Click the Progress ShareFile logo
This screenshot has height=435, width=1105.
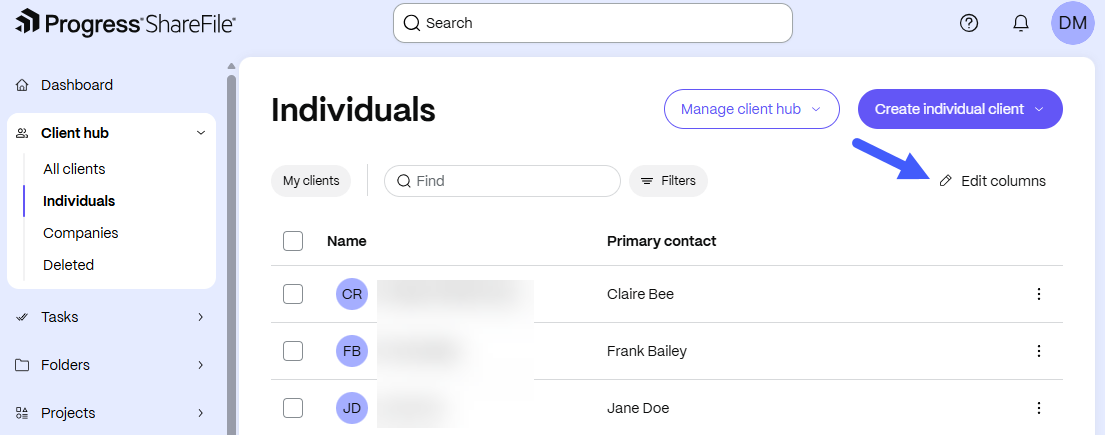pyautogui.click(x=125, y=23)
